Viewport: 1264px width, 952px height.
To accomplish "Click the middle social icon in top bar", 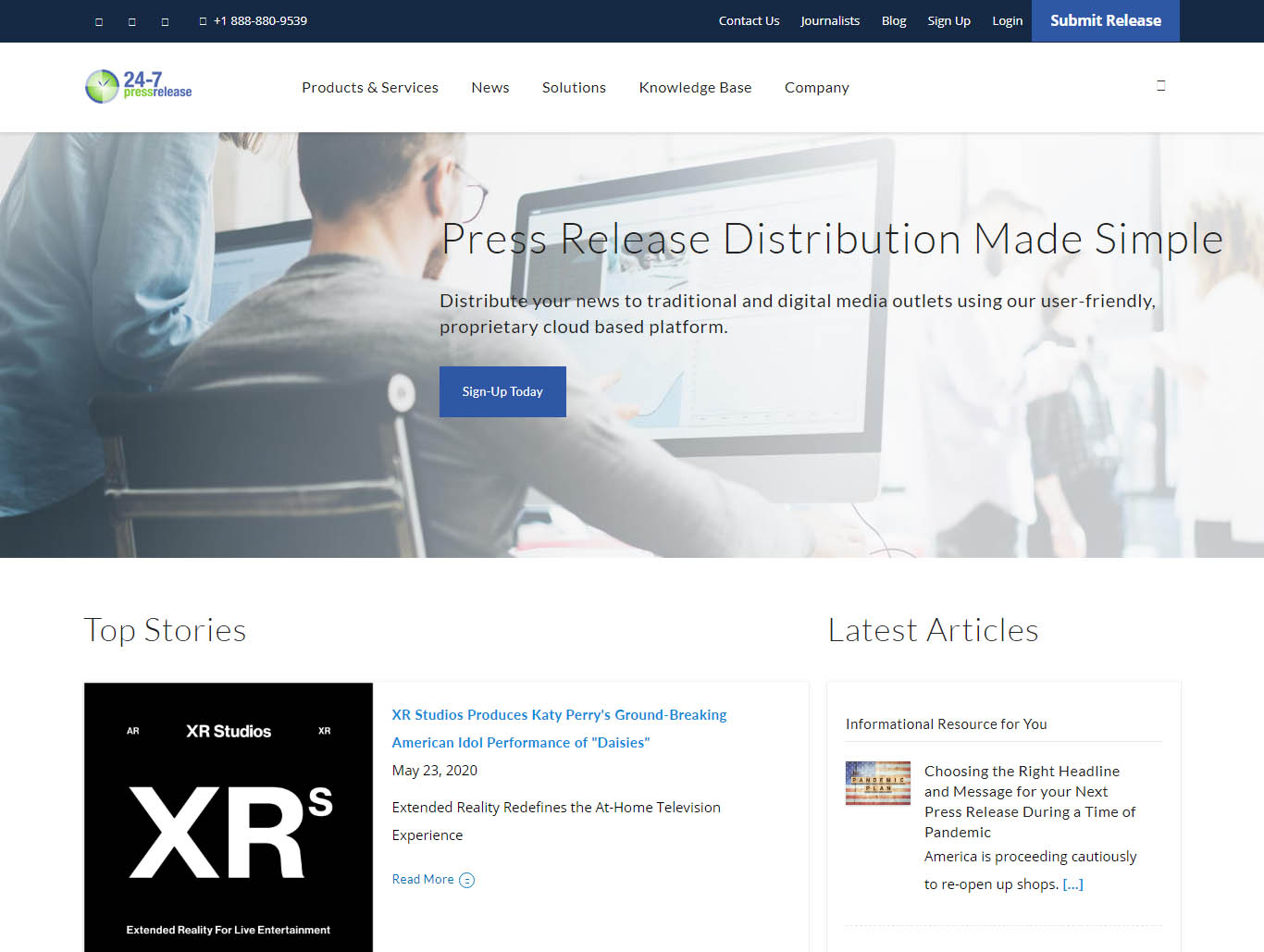I will point(132,21).
